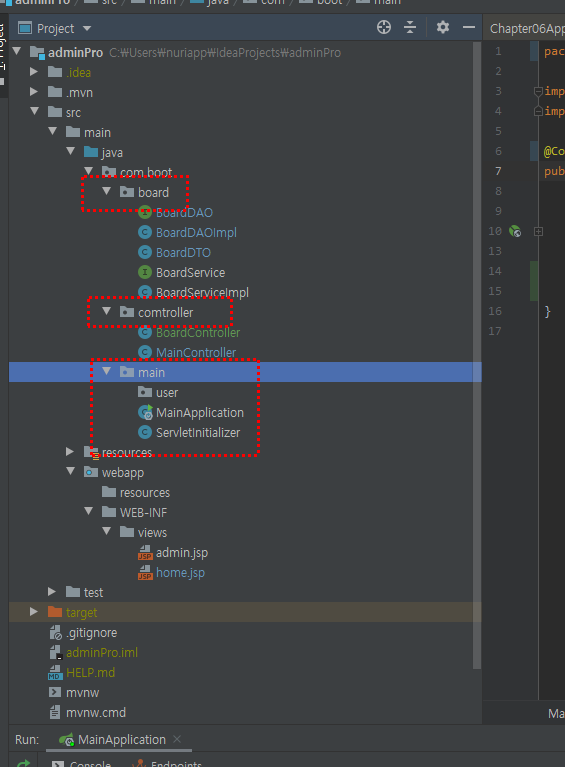
Task: Switch to Chapter06App editor tab
Action: (526, 29)
